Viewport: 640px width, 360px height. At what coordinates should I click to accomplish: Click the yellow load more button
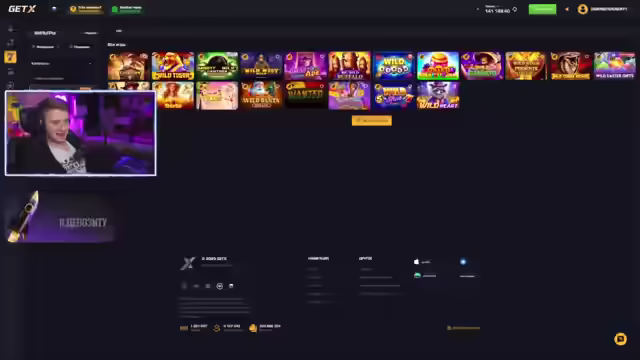372,120
